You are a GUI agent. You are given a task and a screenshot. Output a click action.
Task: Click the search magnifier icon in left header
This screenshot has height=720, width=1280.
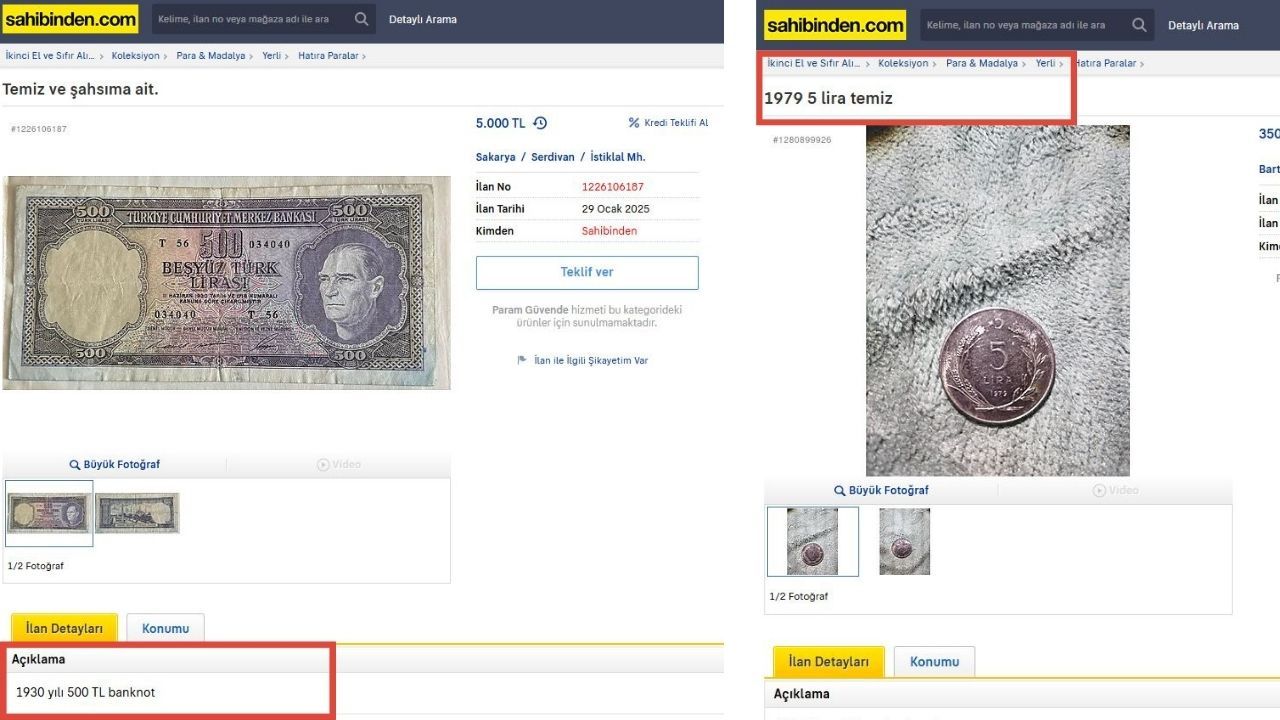pos(361,19)
